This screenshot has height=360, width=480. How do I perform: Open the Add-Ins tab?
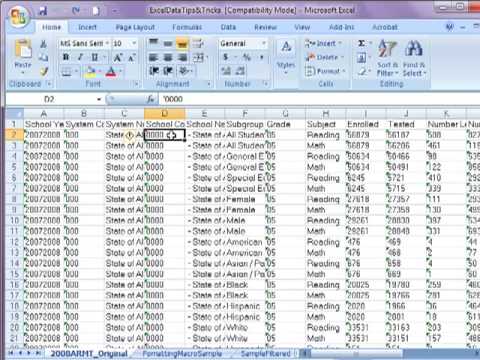[x=342, y=27]
